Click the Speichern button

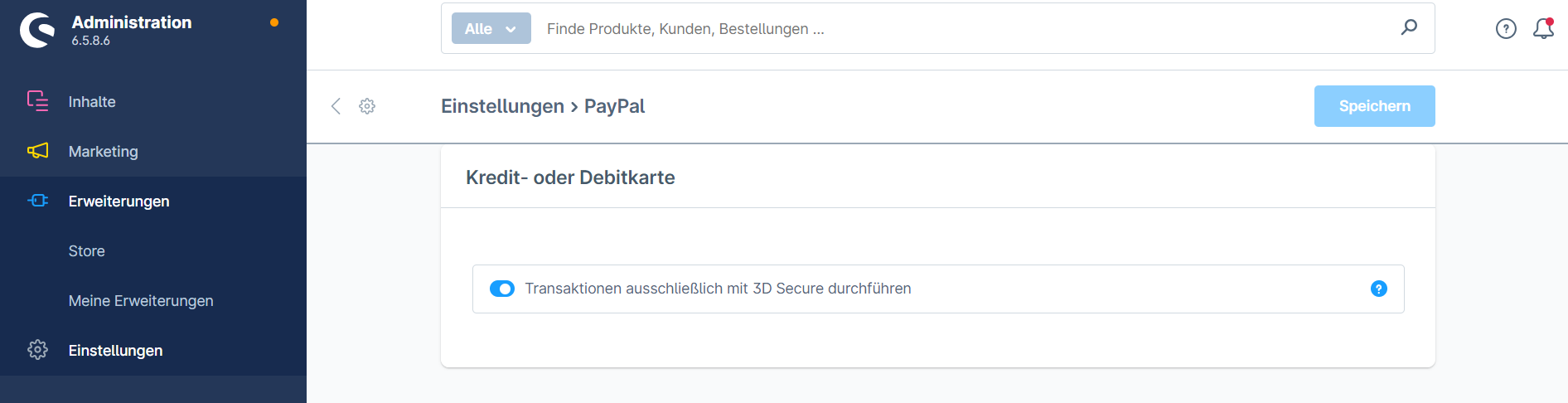1375,106
